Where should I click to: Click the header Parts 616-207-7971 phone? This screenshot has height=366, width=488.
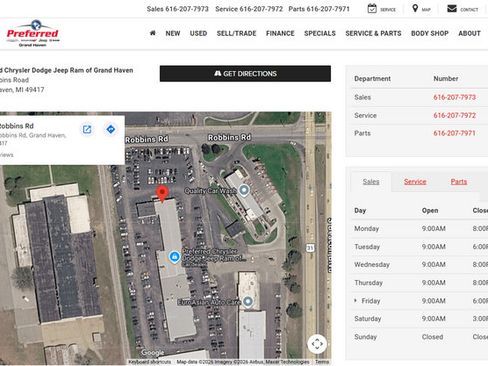click(x=319, y=9)
